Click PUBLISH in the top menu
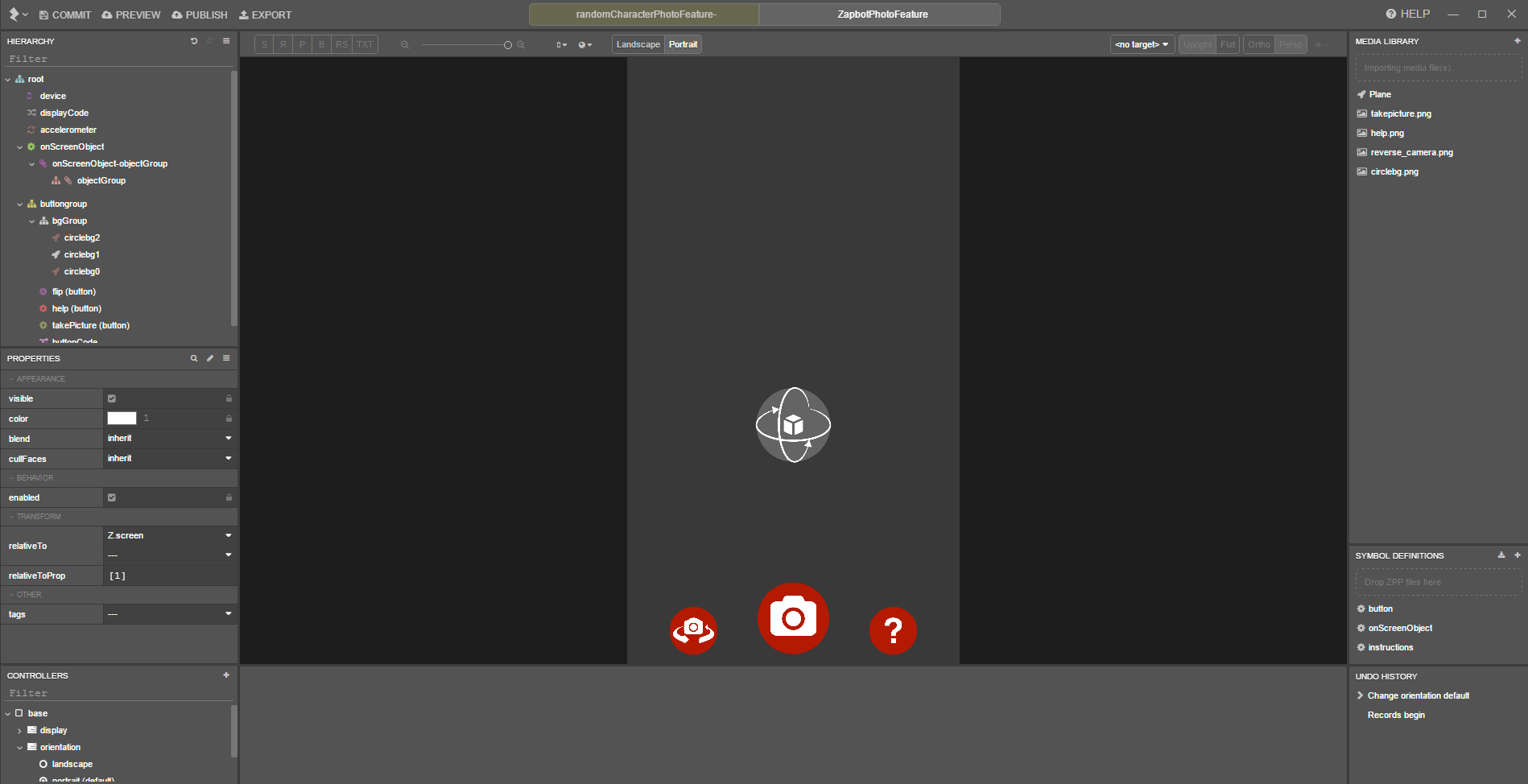This screenshot has width=1528, height=784. point(200,14)
